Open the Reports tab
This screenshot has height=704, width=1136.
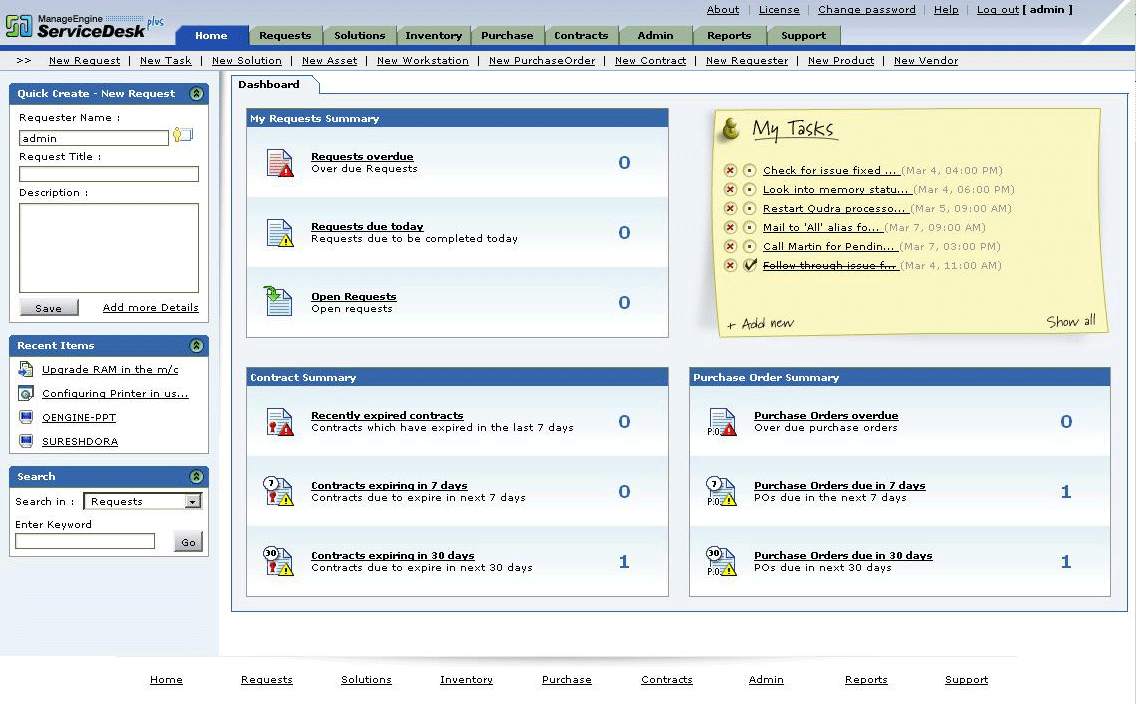coord(729,35)
